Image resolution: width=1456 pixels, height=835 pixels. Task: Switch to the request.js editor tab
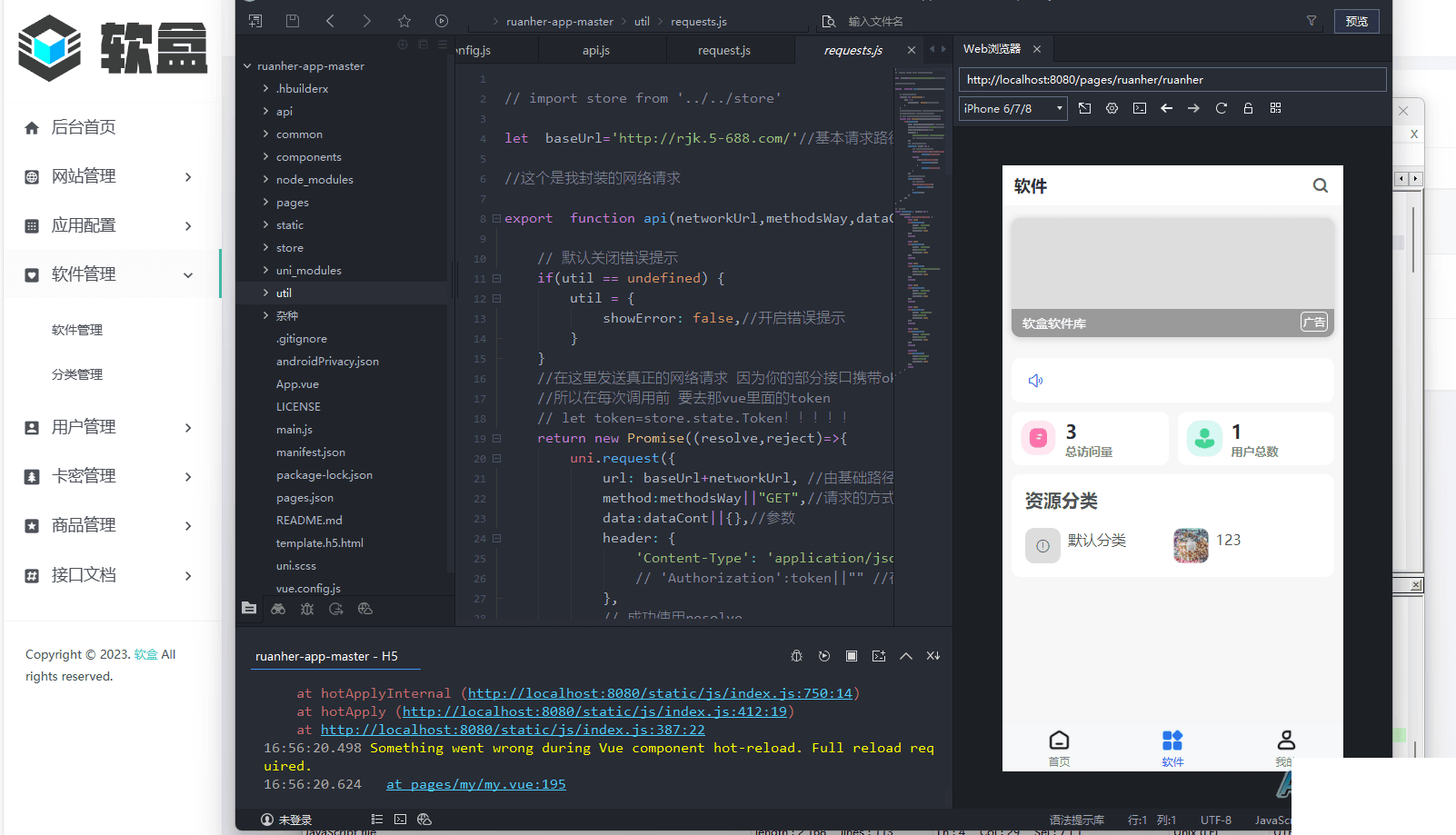pyautogui.click(x=723, y=50)
